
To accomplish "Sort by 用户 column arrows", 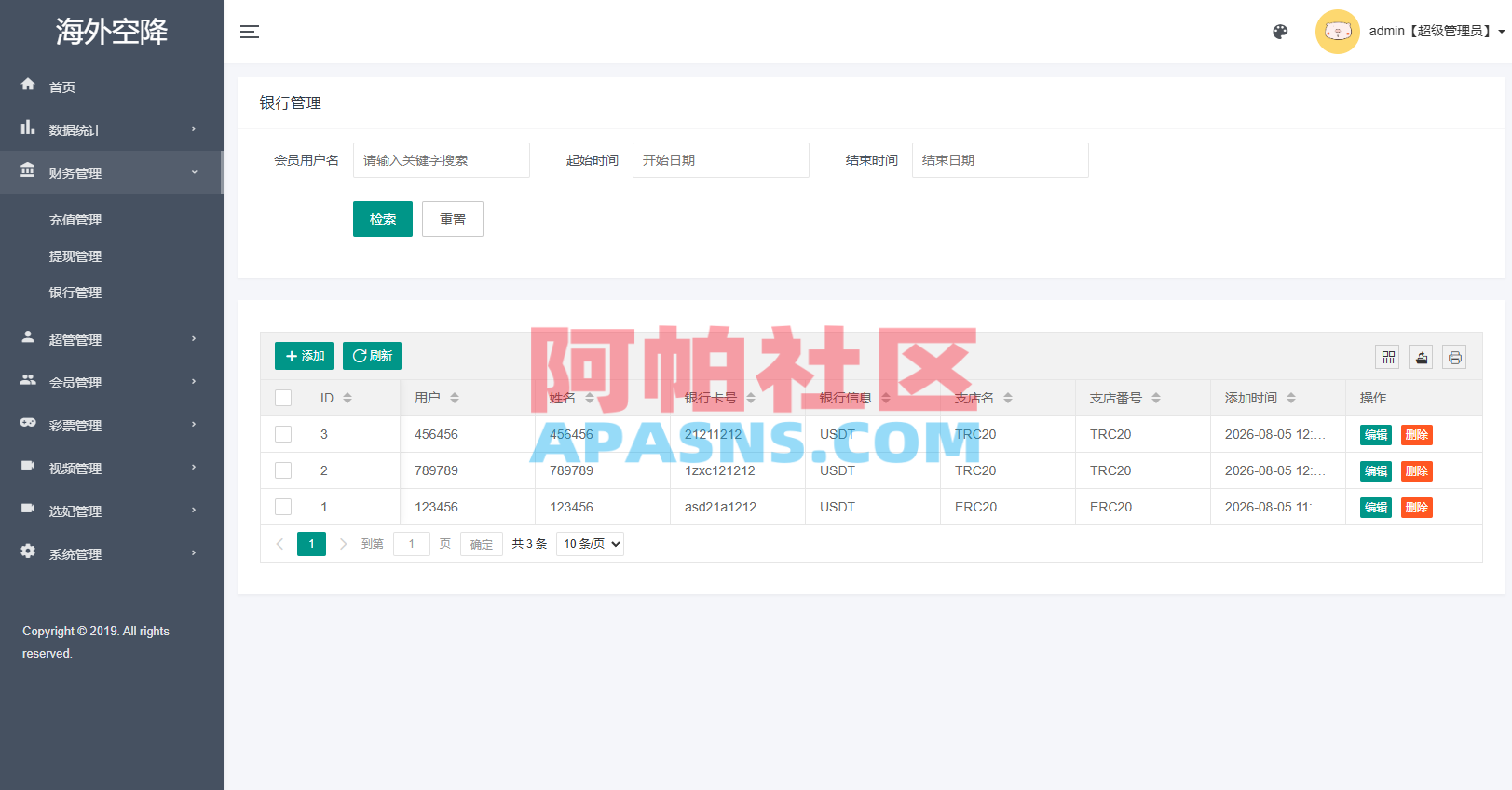I will 455,398.
